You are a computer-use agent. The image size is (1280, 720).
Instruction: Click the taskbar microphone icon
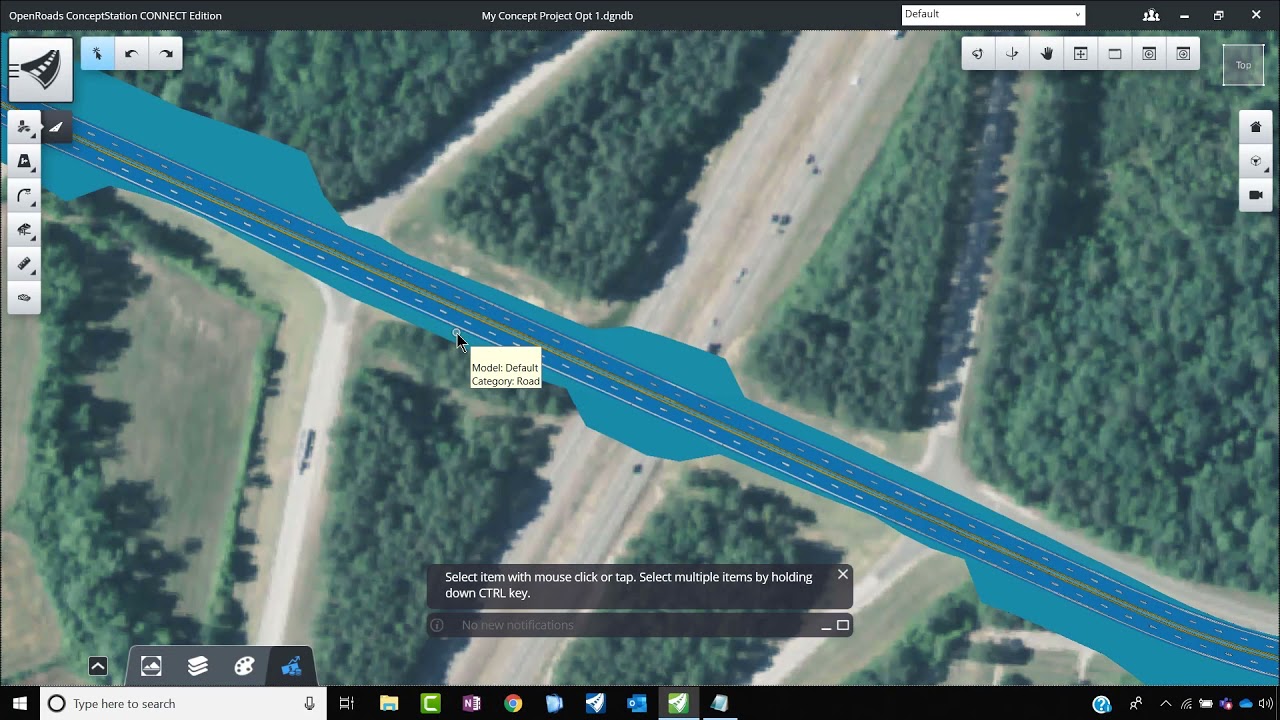[x=310, y=704]
